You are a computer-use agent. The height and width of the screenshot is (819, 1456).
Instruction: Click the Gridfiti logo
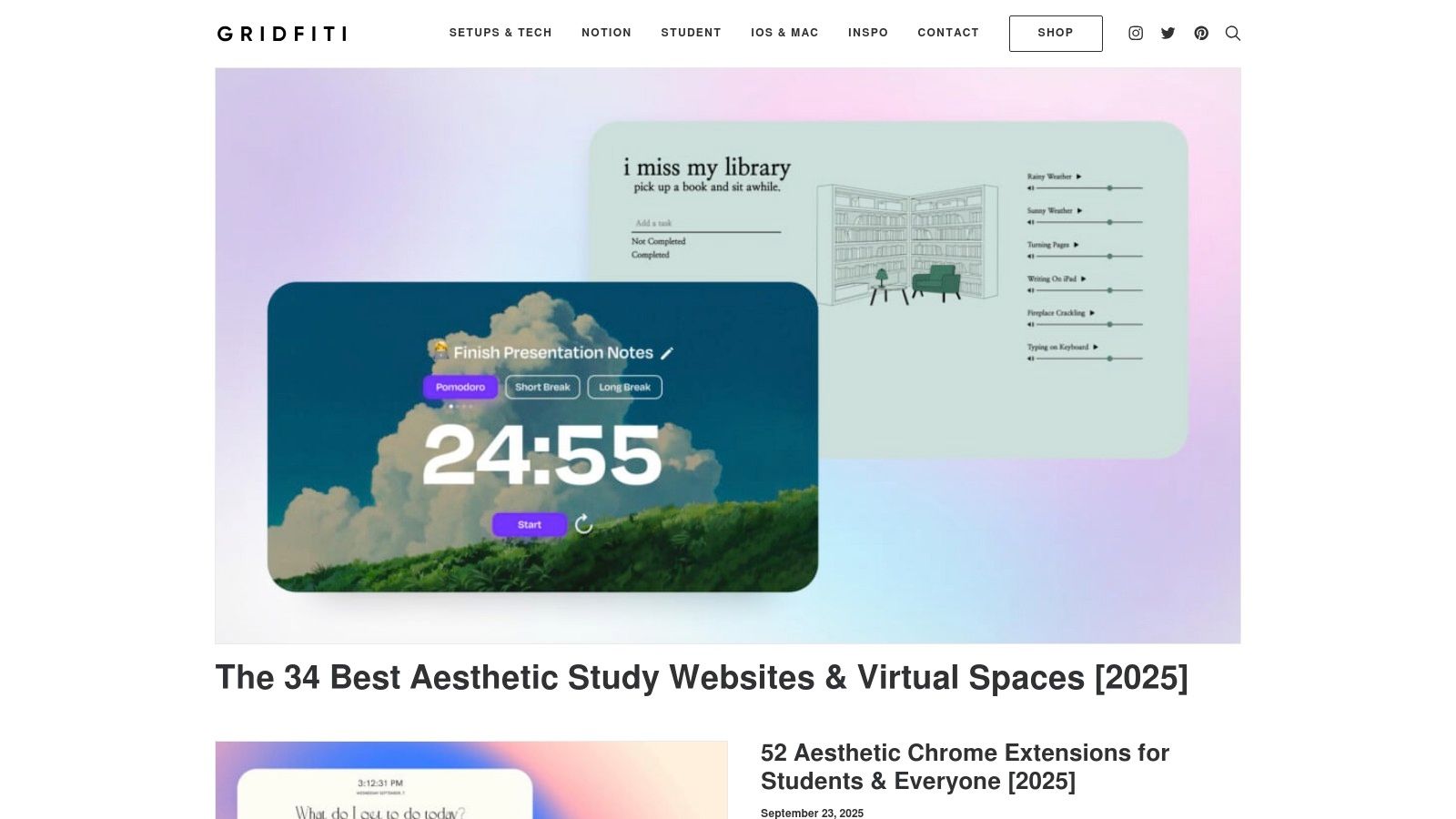coord(282,34)
